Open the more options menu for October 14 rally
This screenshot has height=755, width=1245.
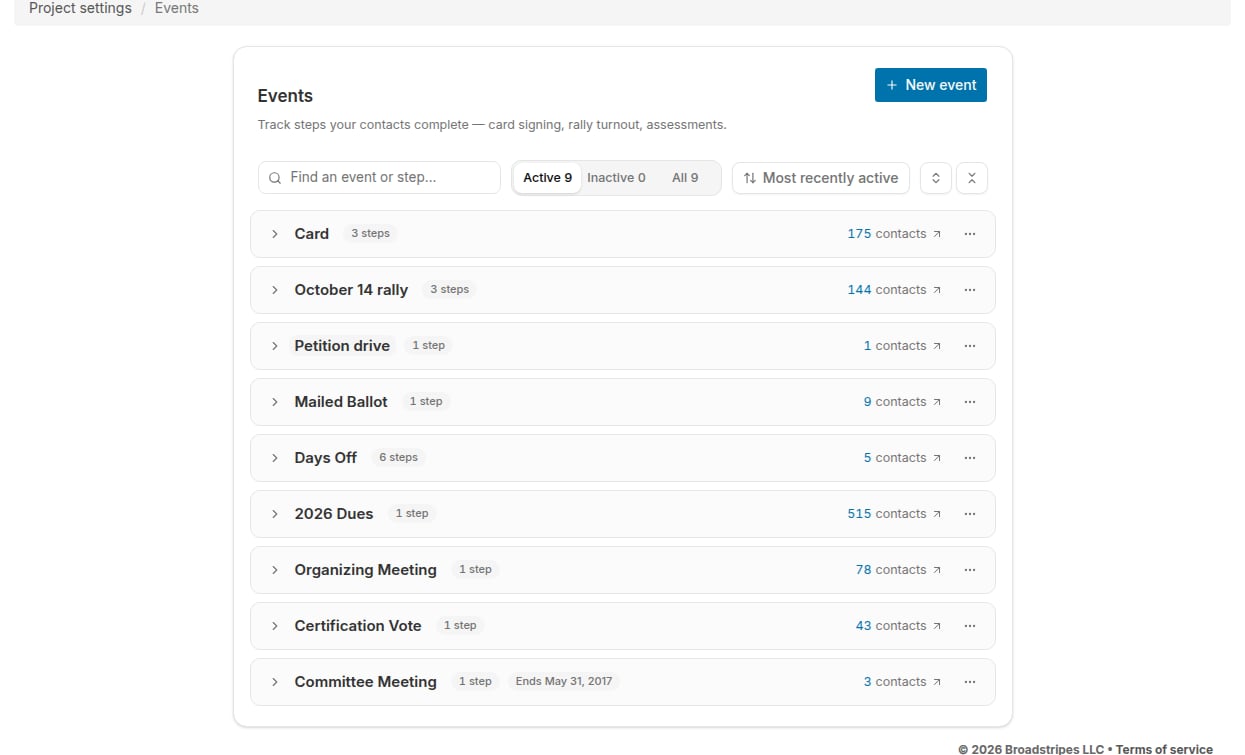click(x=969, y=290)
